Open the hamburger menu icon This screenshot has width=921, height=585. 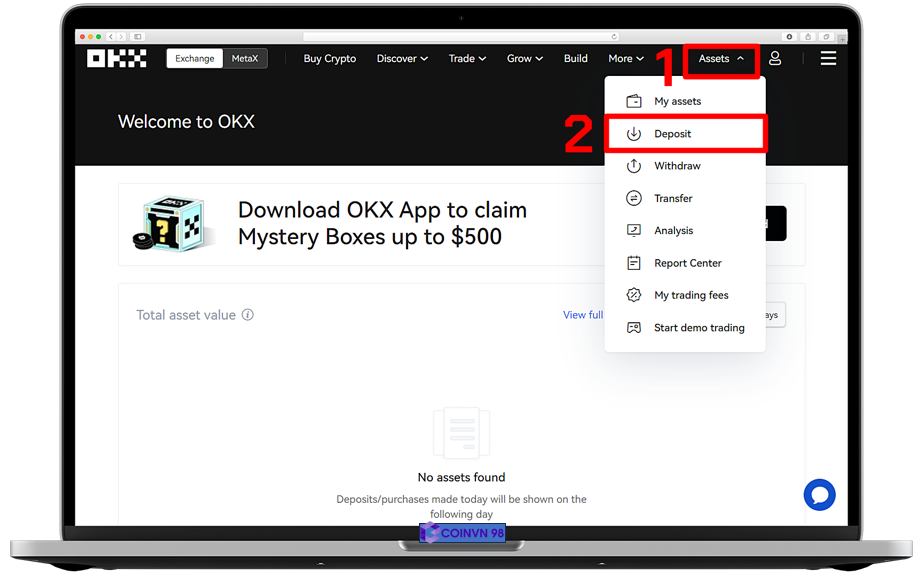828,59
